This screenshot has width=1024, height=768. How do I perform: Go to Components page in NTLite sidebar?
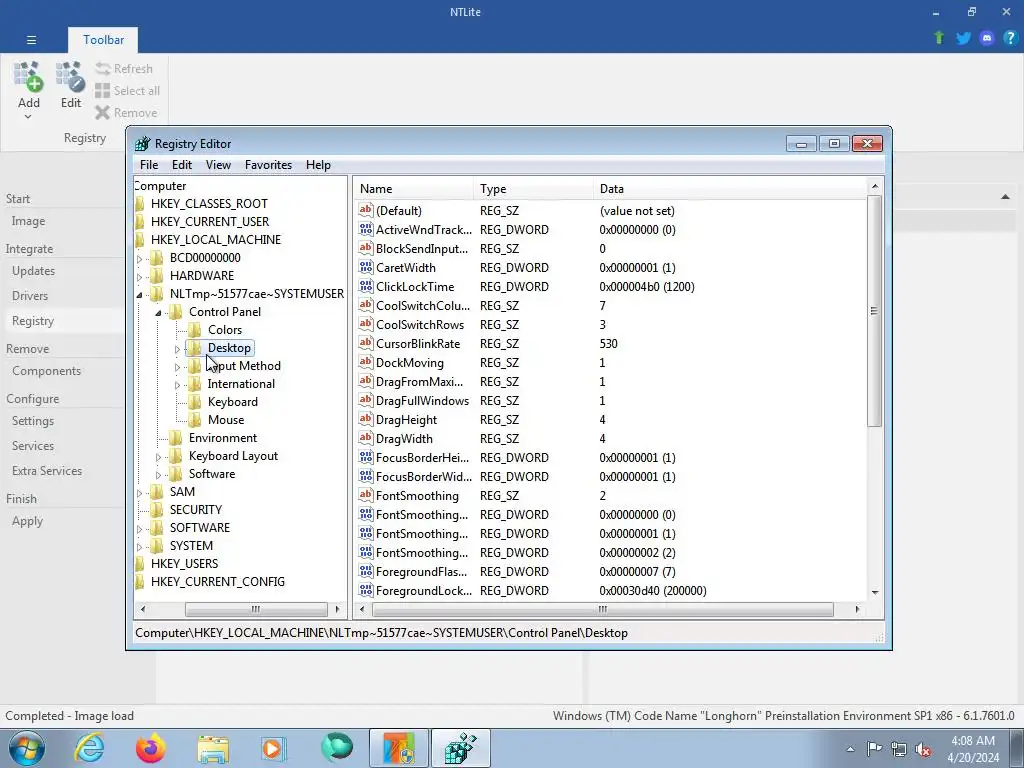coord(46,371)
